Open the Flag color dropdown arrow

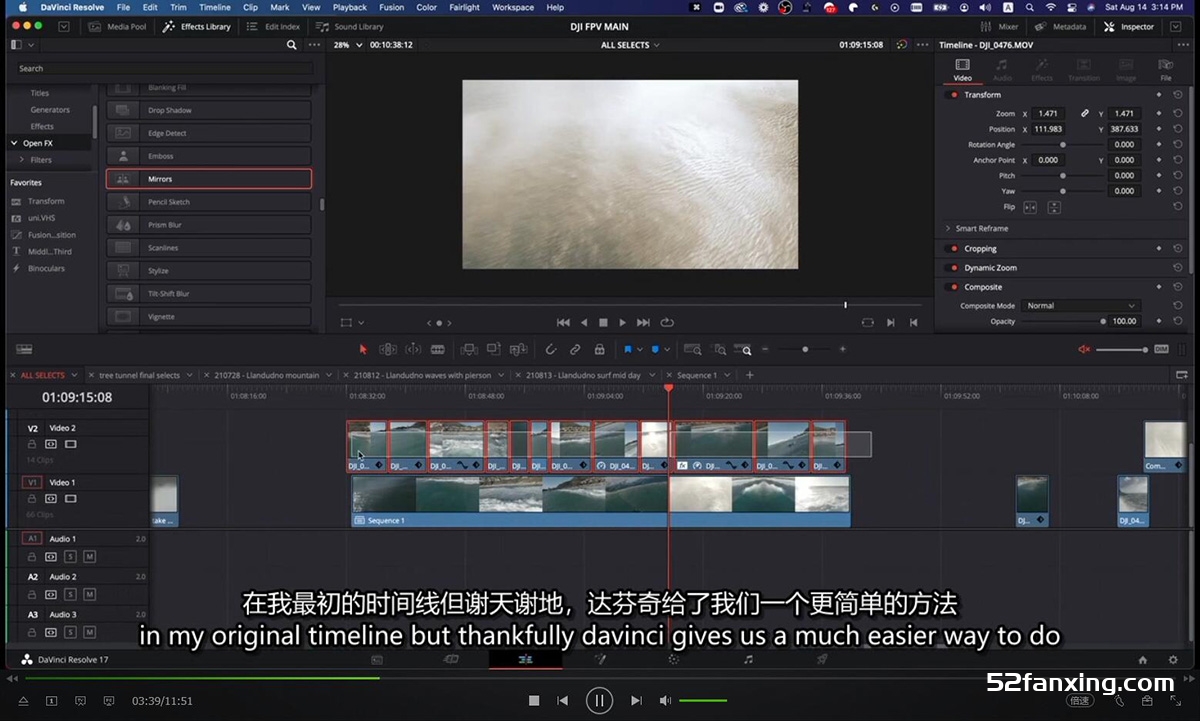click(x=641, y=349)
